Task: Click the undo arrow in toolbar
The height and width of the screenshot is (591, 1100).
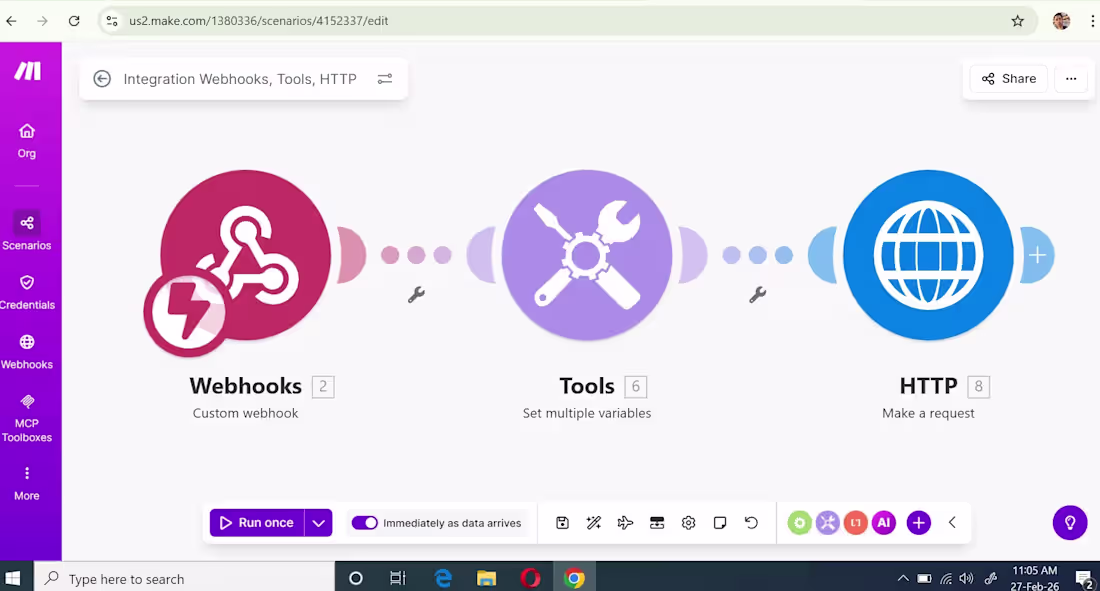Action: pos(751,522)
